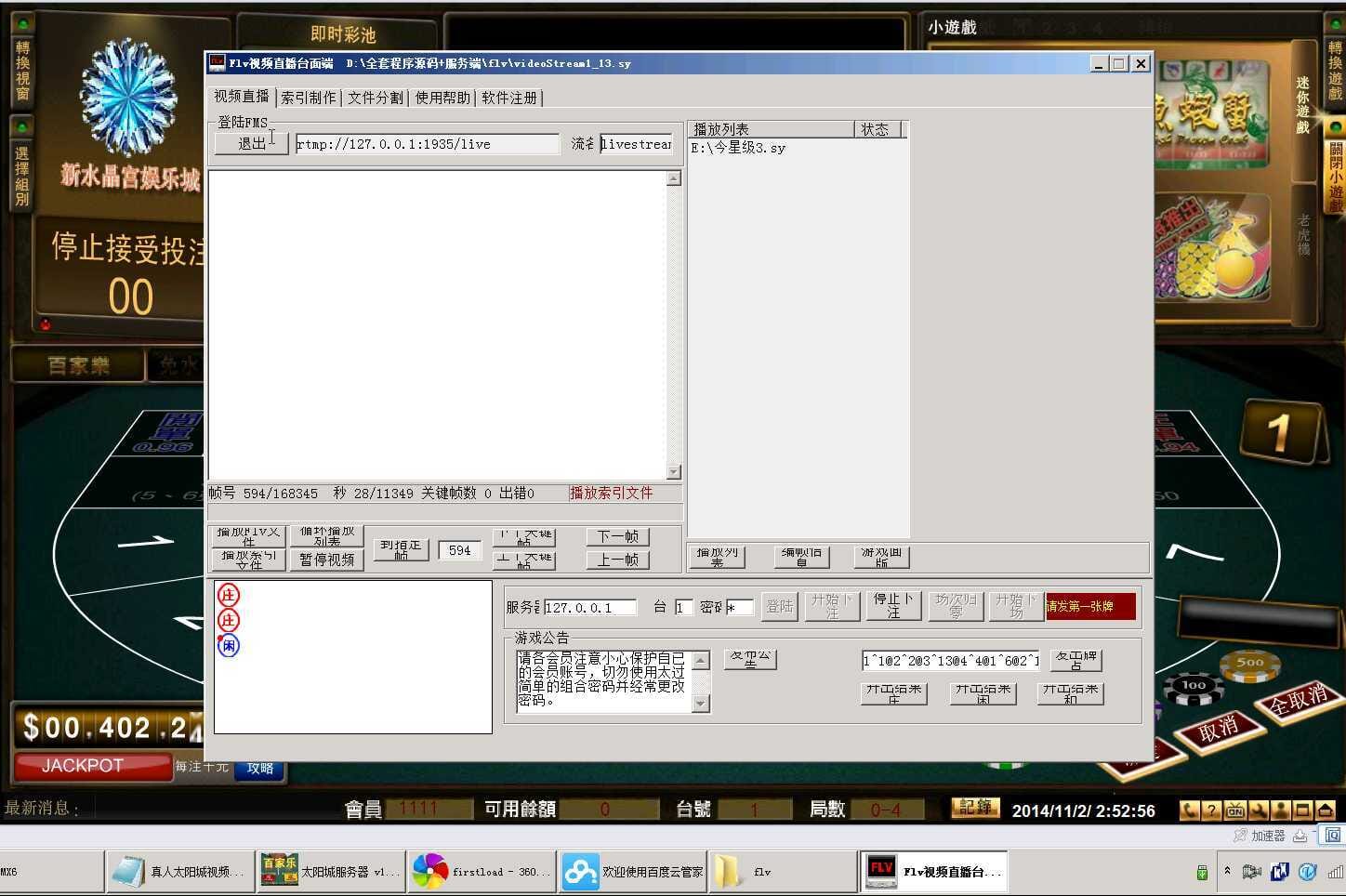Click the 暂停视频 pause video button
This screenshot has width=1346, height=896.
[327, 560]
